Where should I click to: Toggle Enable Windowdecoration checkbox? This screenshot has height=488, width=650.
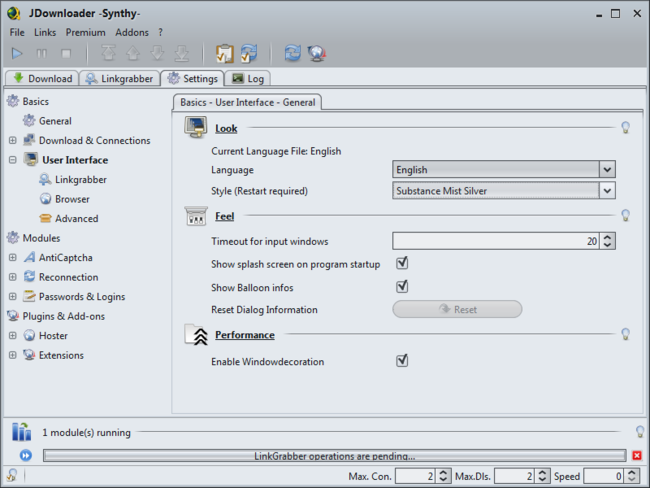402,360
